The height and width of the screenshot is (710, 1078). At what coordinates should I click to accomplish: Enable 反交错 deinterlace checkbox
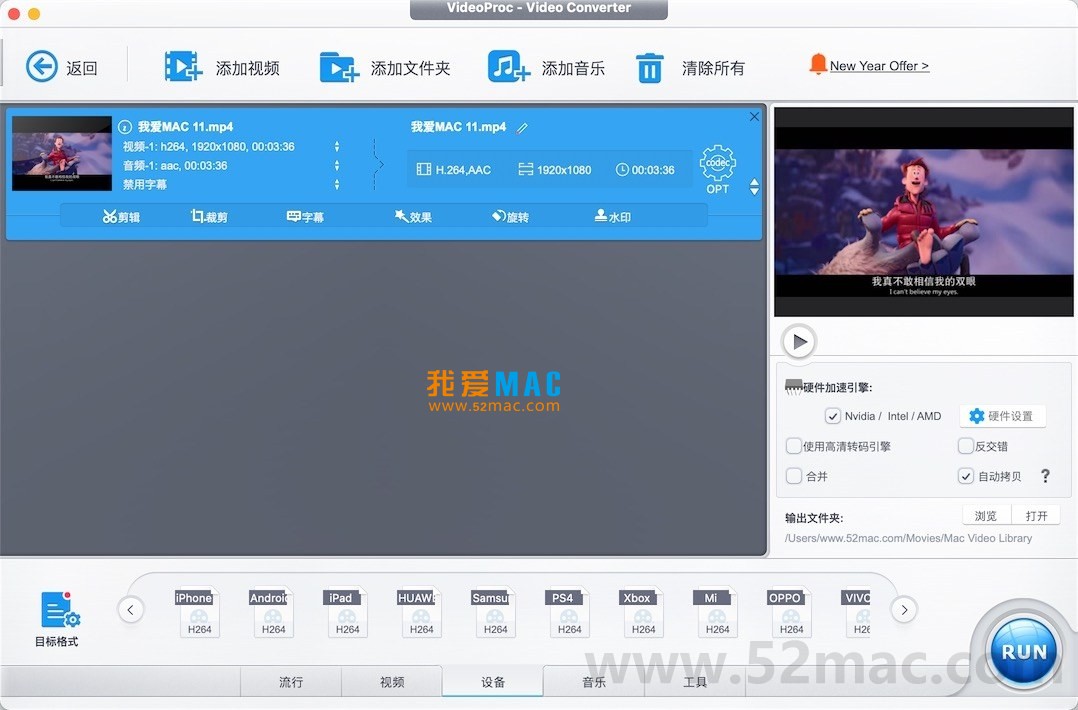pyautogui.click(x=966, y=446)
